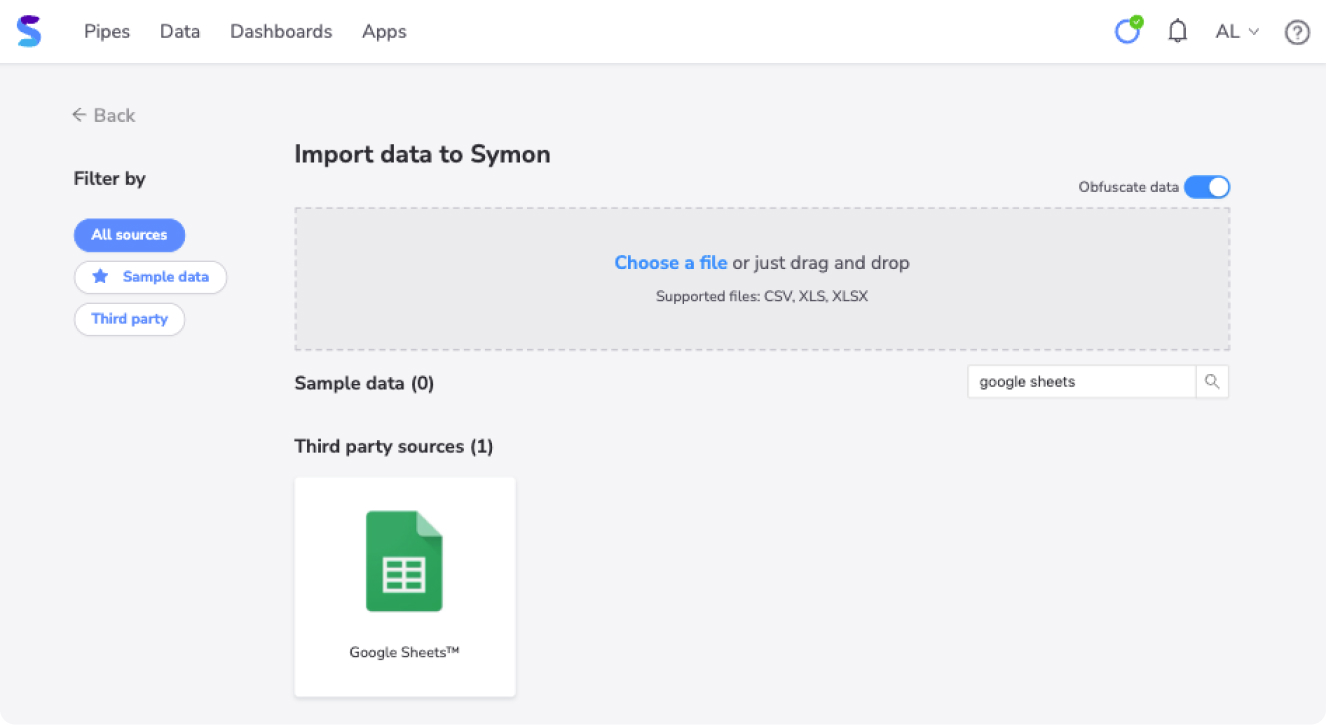
Task: Click the google sheets search field
Action: (x=1082, y=381)
